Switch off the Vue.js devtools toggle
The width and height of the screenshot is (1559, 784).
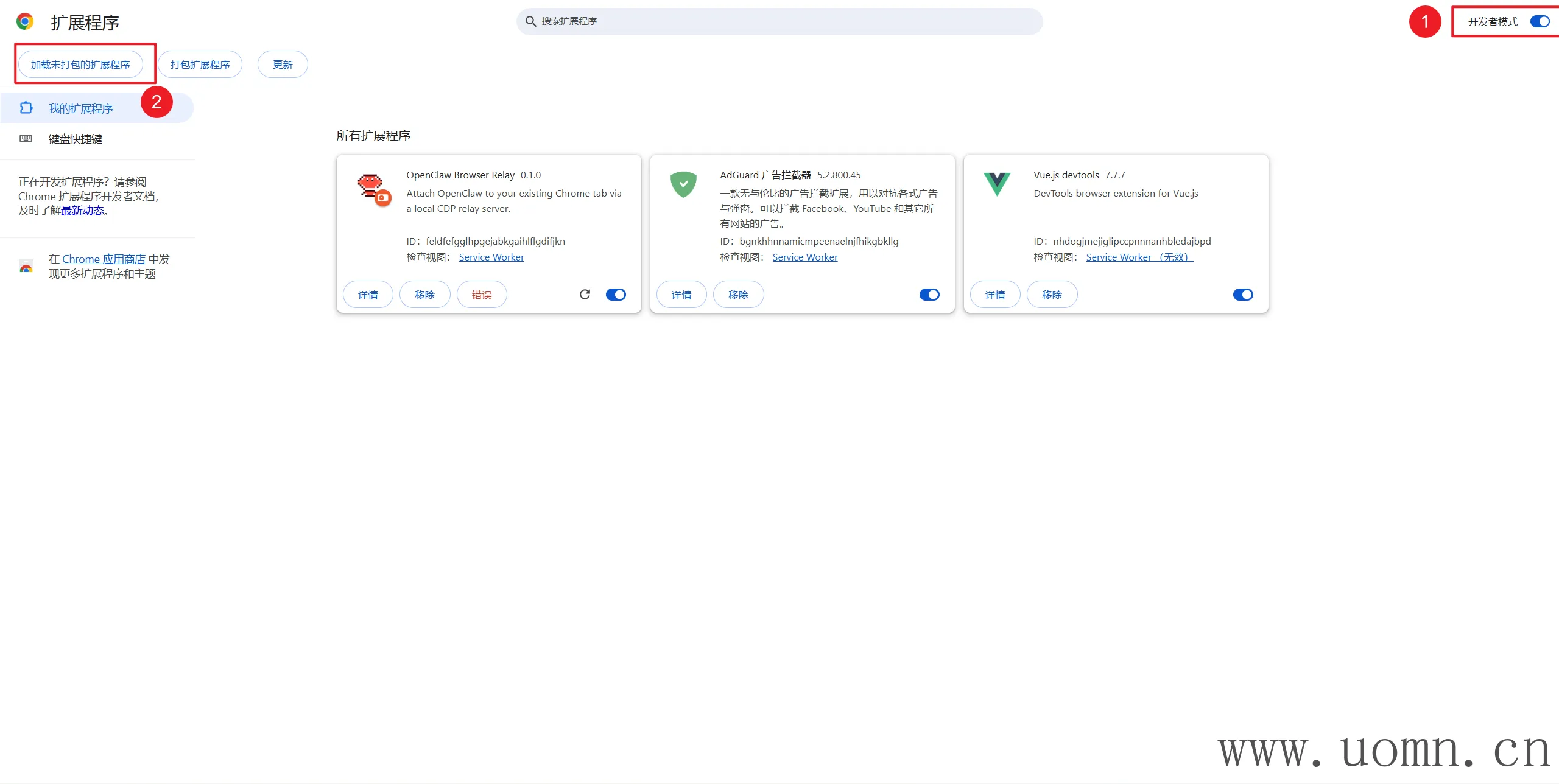click(1243, 295)
